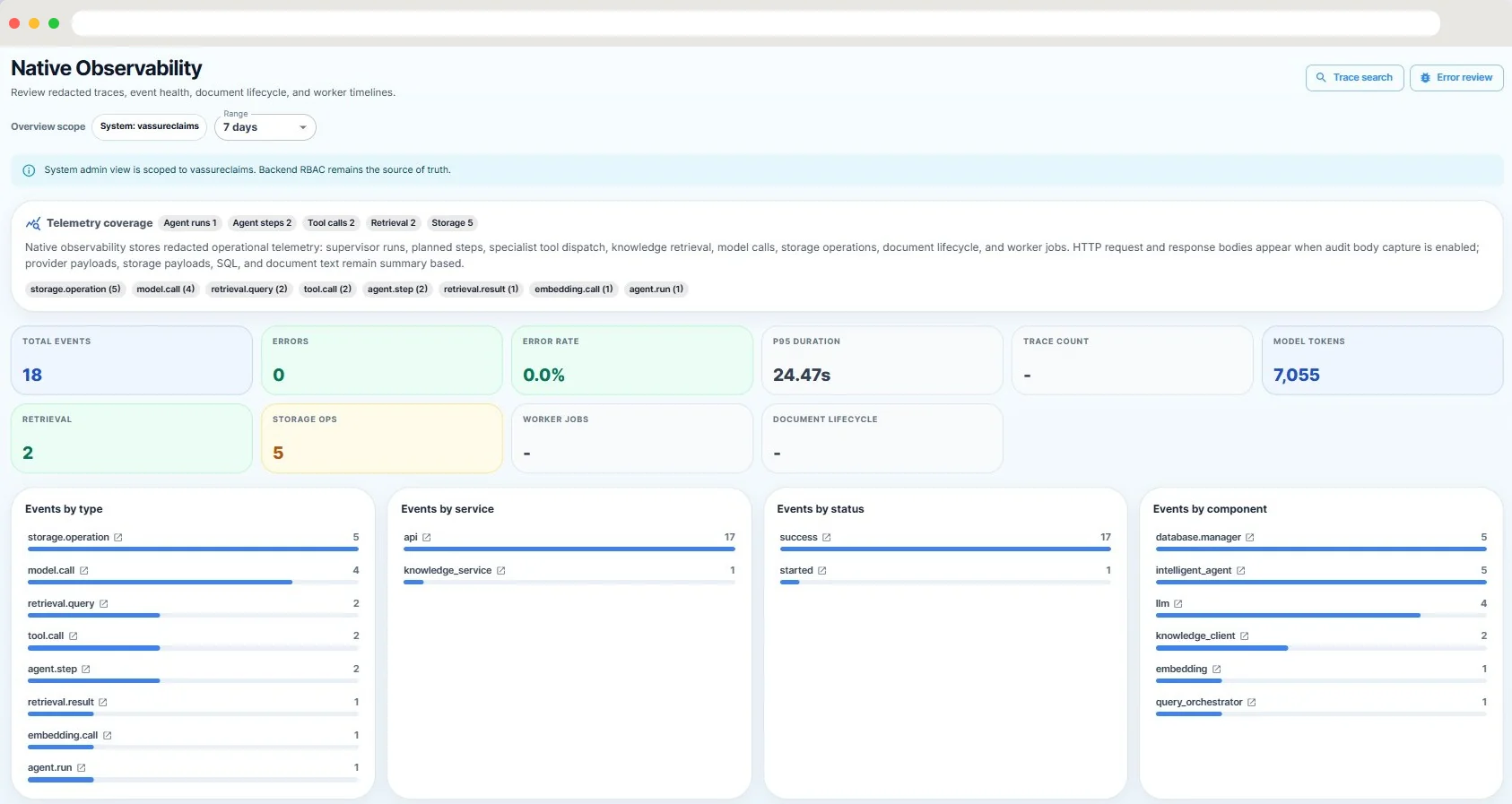Click the storage.operation event type link
Screen dimensions: 1512x804
click(68, 538)
